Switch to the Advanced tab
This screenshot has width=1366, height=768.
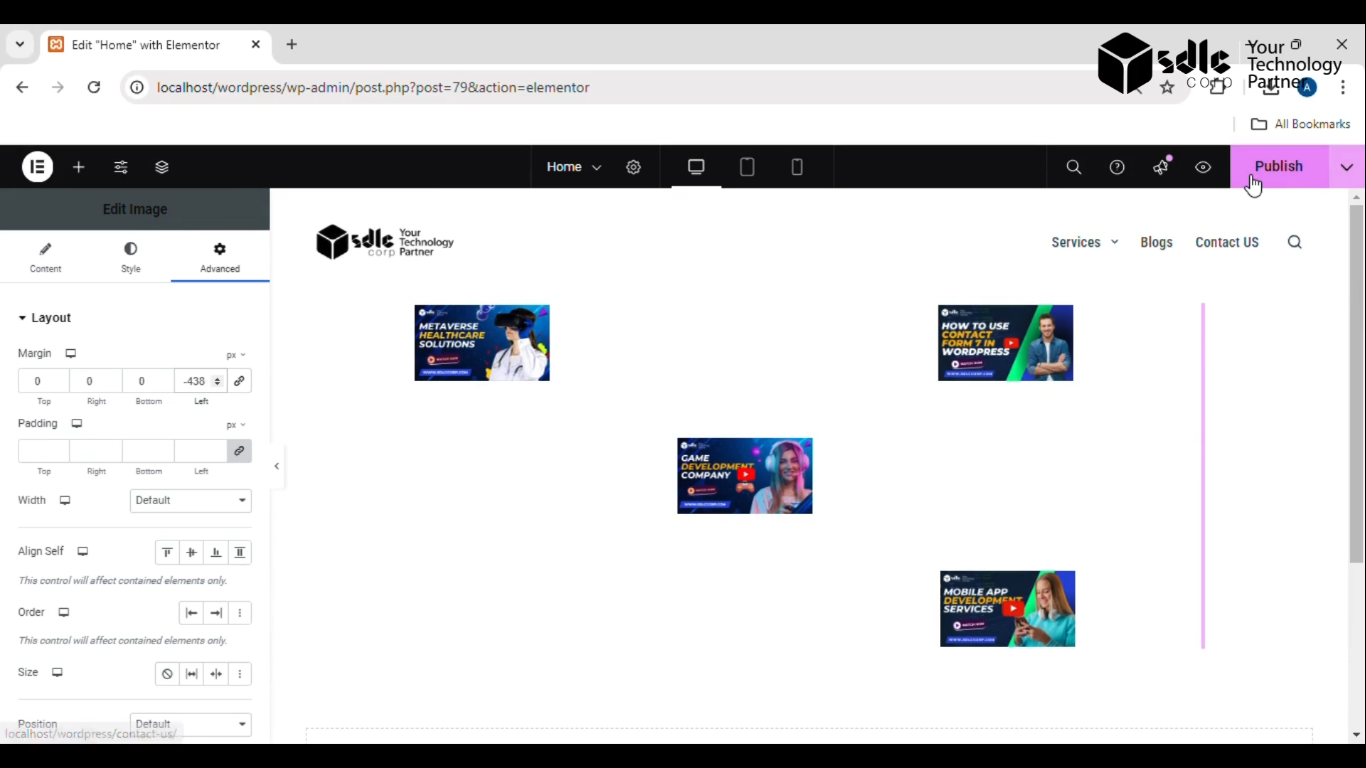[x=220, y=257]
